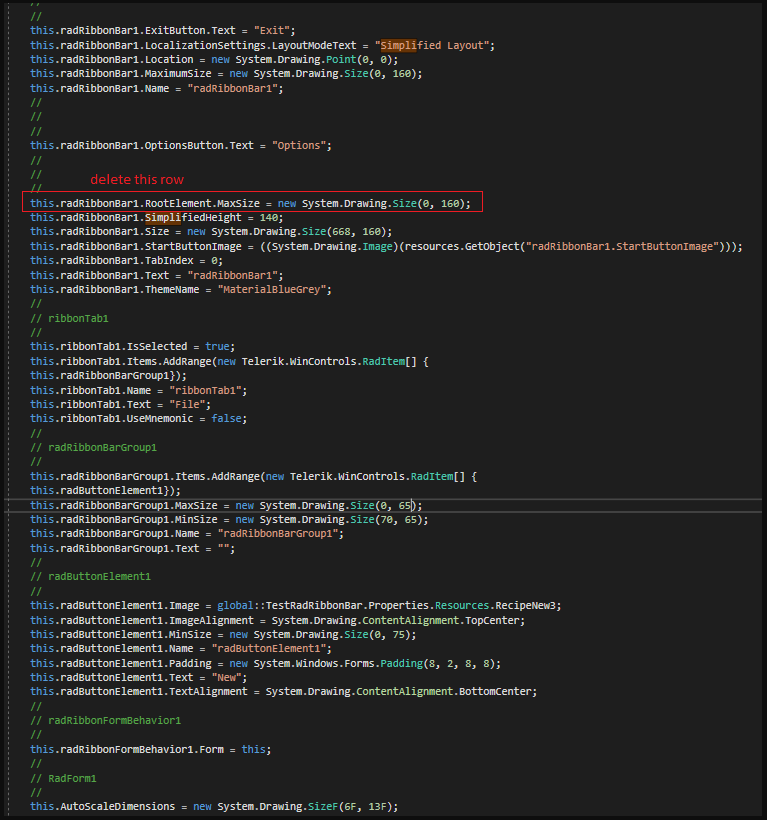The width and height of the screenshot is (767, 820).
Task: Click the red "delete this row" annotation
Action: (137, 180)
